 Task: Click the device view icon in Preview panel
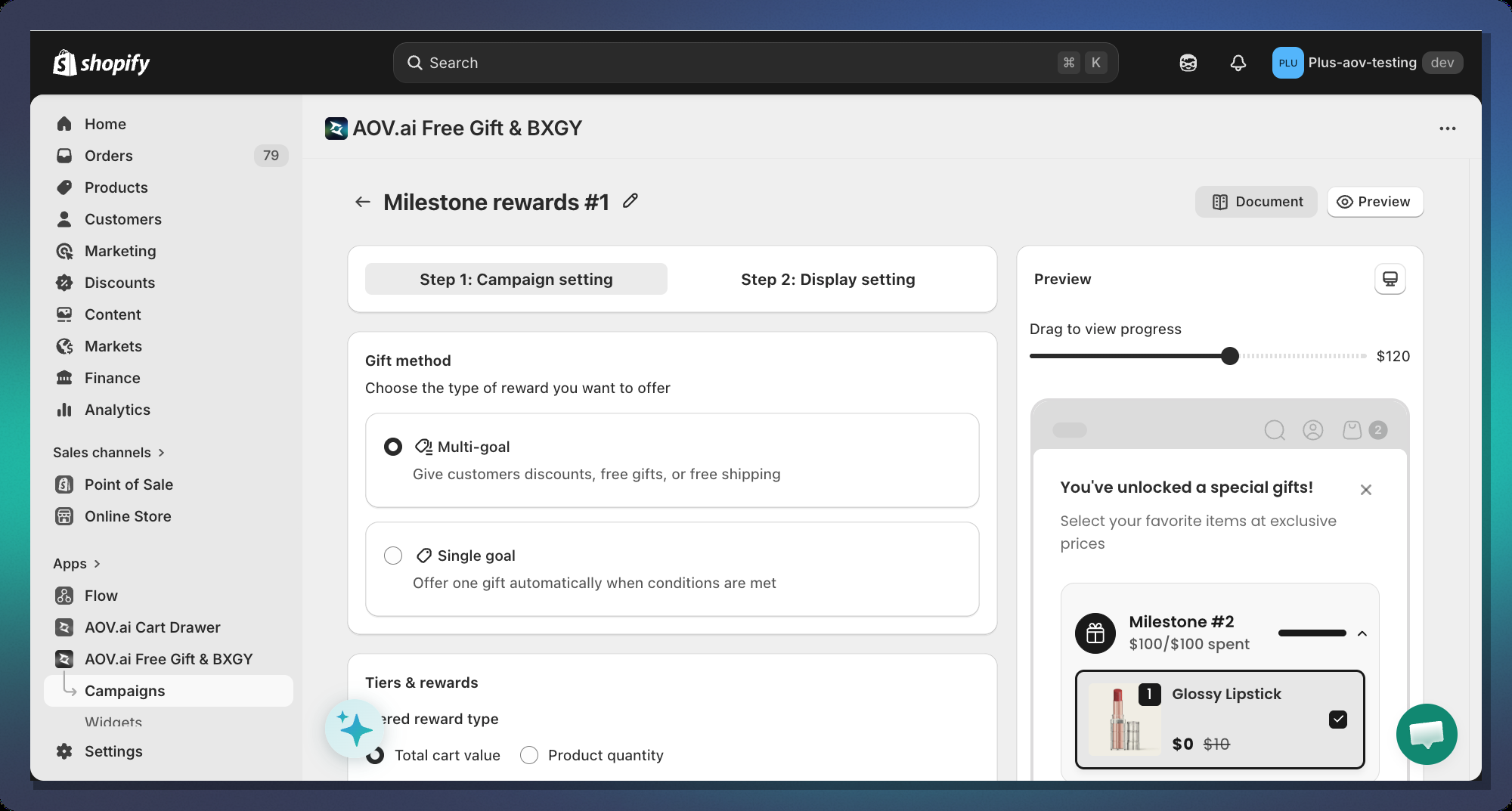[x=1390, y=279]
